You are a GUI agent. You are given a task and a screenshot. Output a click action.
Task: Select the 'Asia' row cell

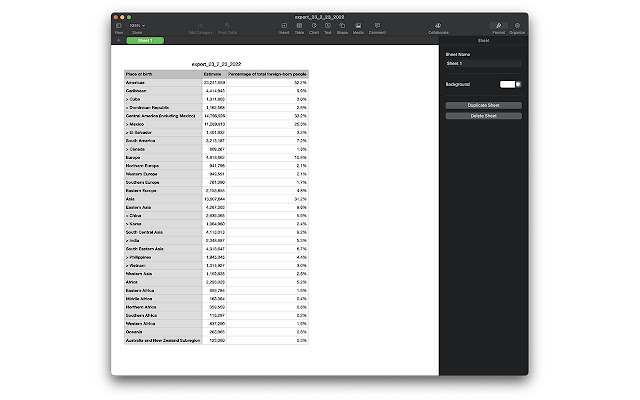click(163, 199)
